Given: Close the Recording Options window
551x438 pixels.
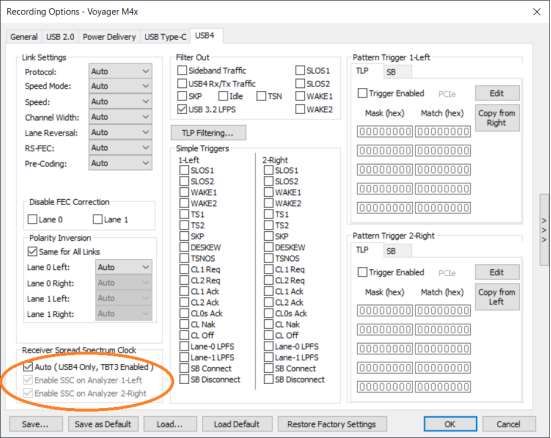Looking at the screenshot, I should (x=537, y=12).
